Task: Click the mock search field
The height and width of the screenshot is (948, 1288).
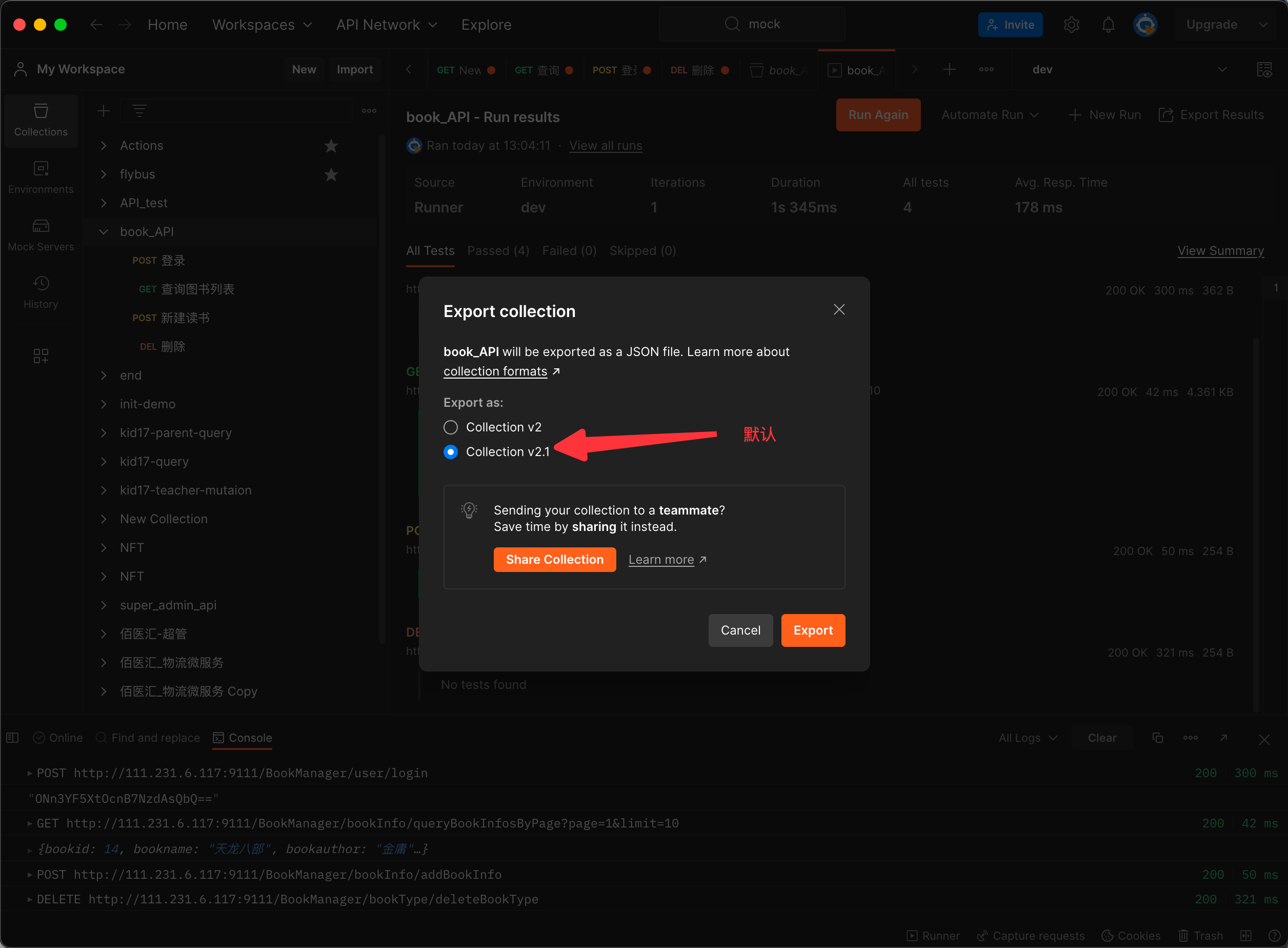Action: [x=752, y=24]
